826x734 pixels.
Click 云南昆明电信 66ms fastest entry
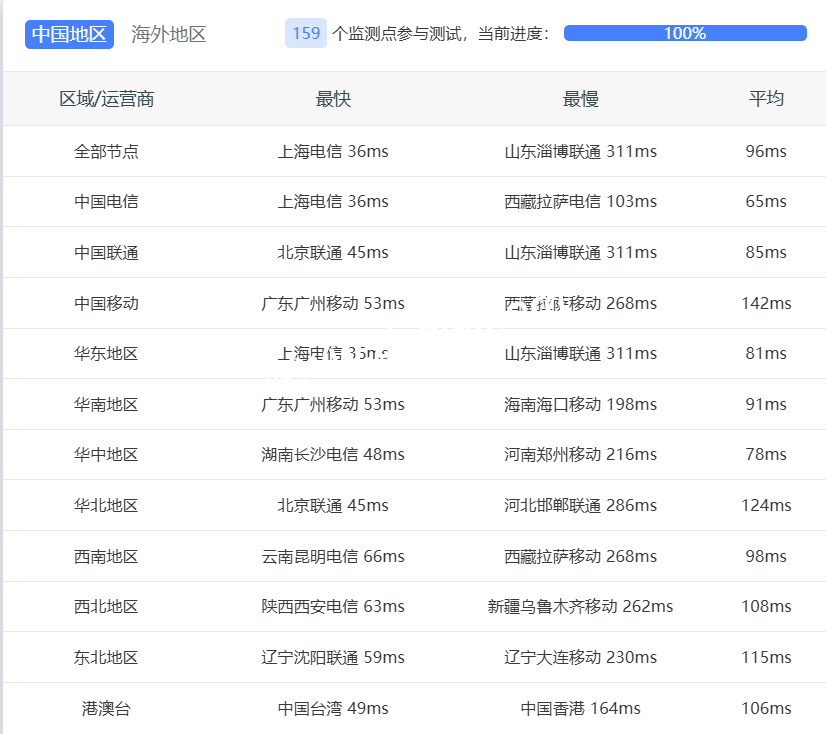tap(333, 556)
